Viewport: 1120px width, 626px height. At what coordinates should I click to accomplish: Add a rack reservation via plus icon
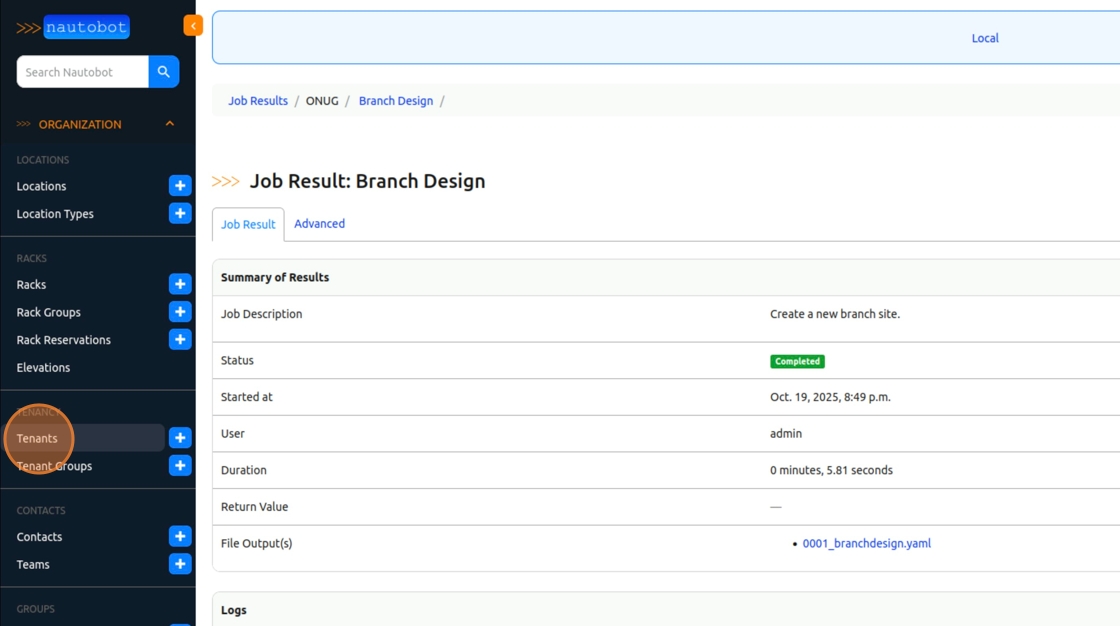click(180, 340)
